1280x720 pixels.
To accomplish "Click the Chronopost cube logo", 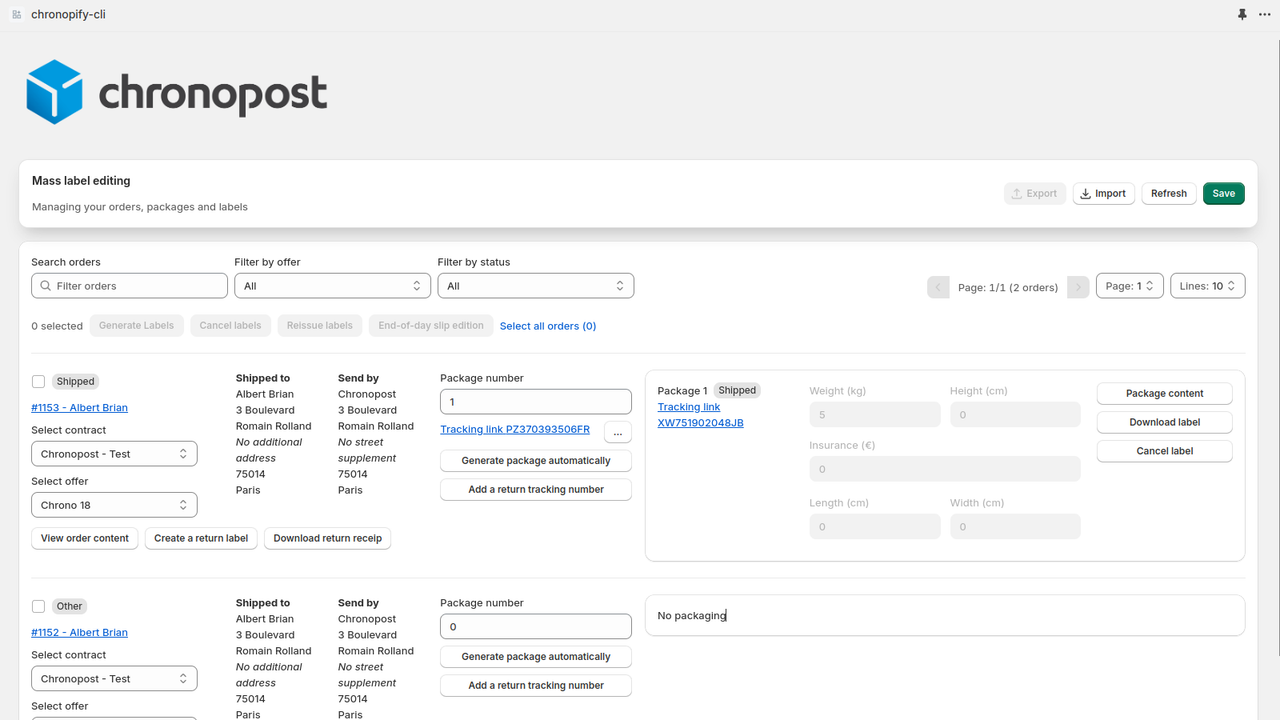I will coord(54,92).
